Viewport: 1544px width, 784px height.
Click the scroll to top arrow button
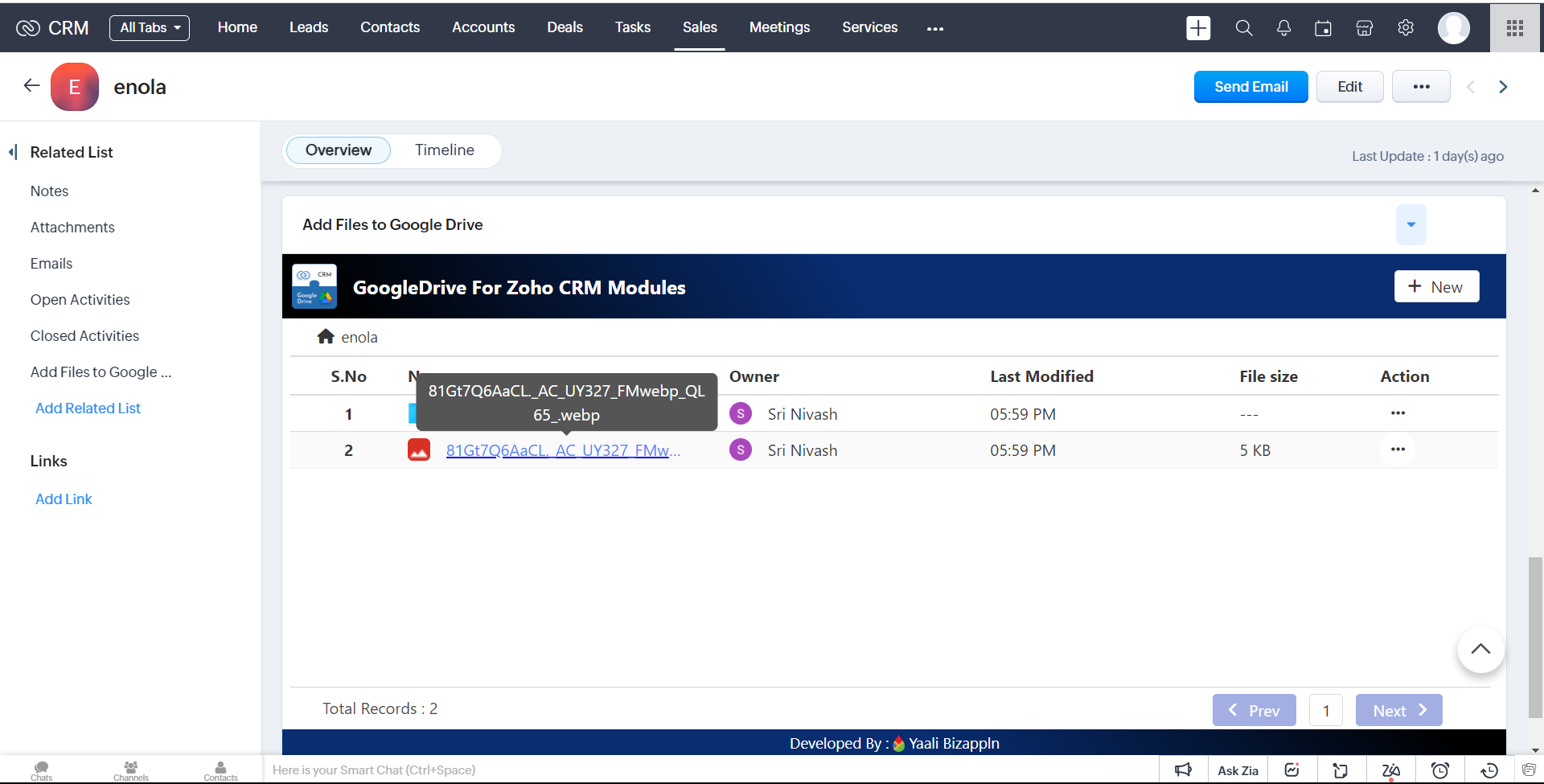(x=1480, y=650)
